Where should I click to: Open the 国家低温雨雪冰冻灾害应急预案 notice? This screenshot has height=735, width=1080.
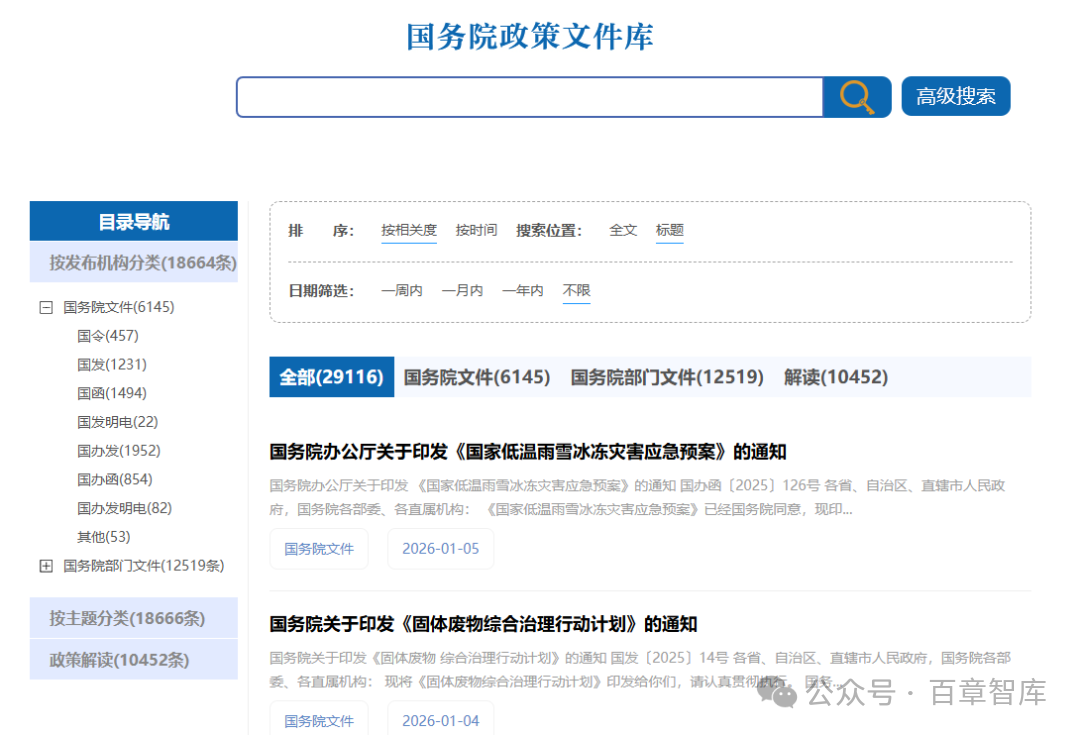tap(527, 452)
